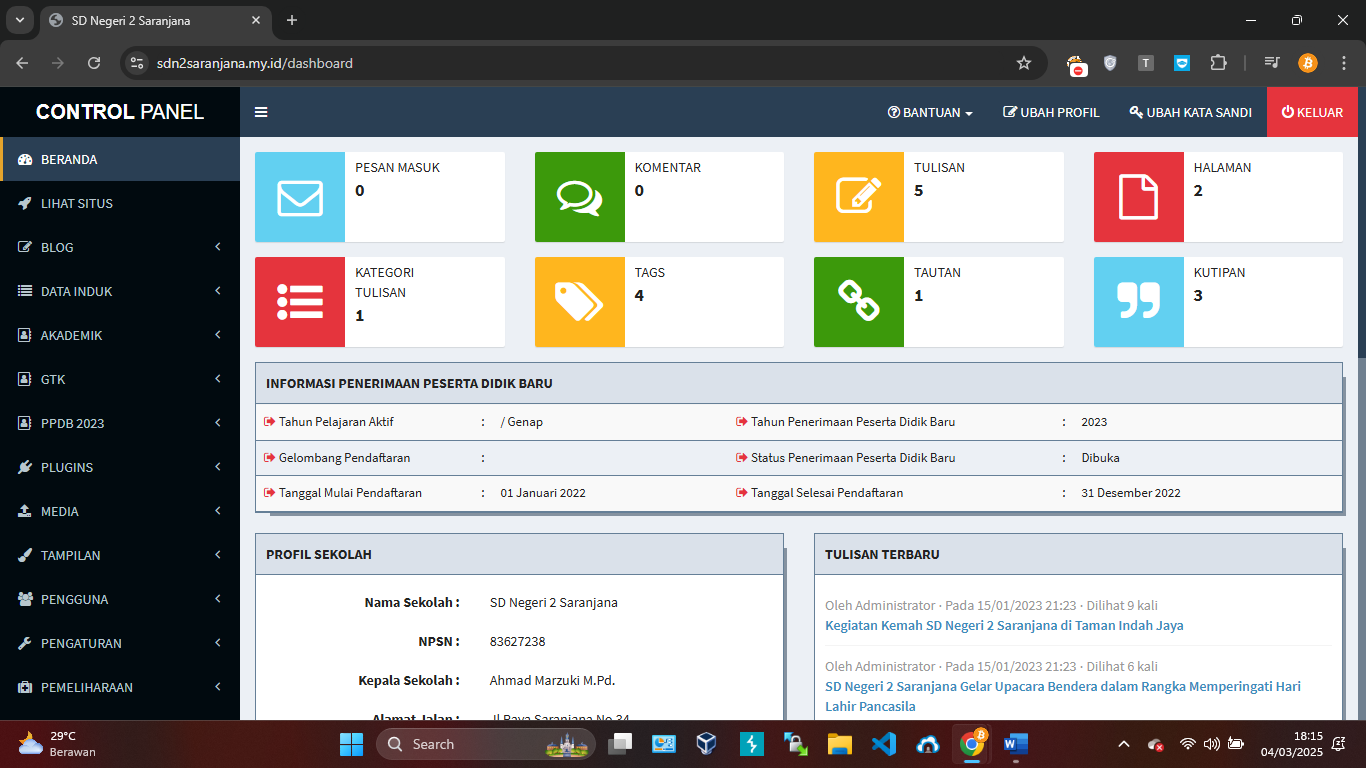Viewport: 1366px width, 768px height.
Task: Open clock and date showing 18:15
Action: 1291,744
